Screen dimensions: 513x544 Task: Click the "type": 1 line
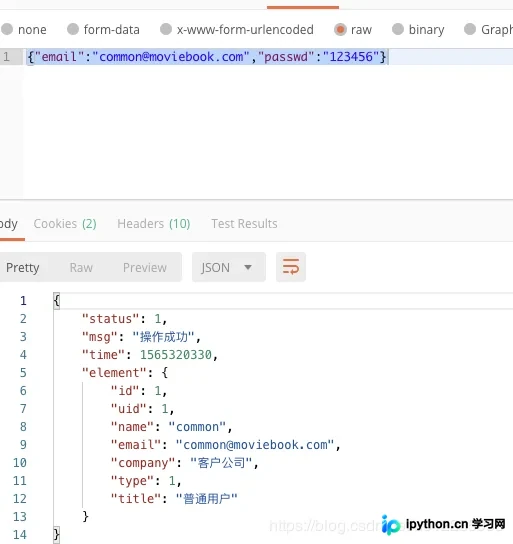tap(146, 481)
